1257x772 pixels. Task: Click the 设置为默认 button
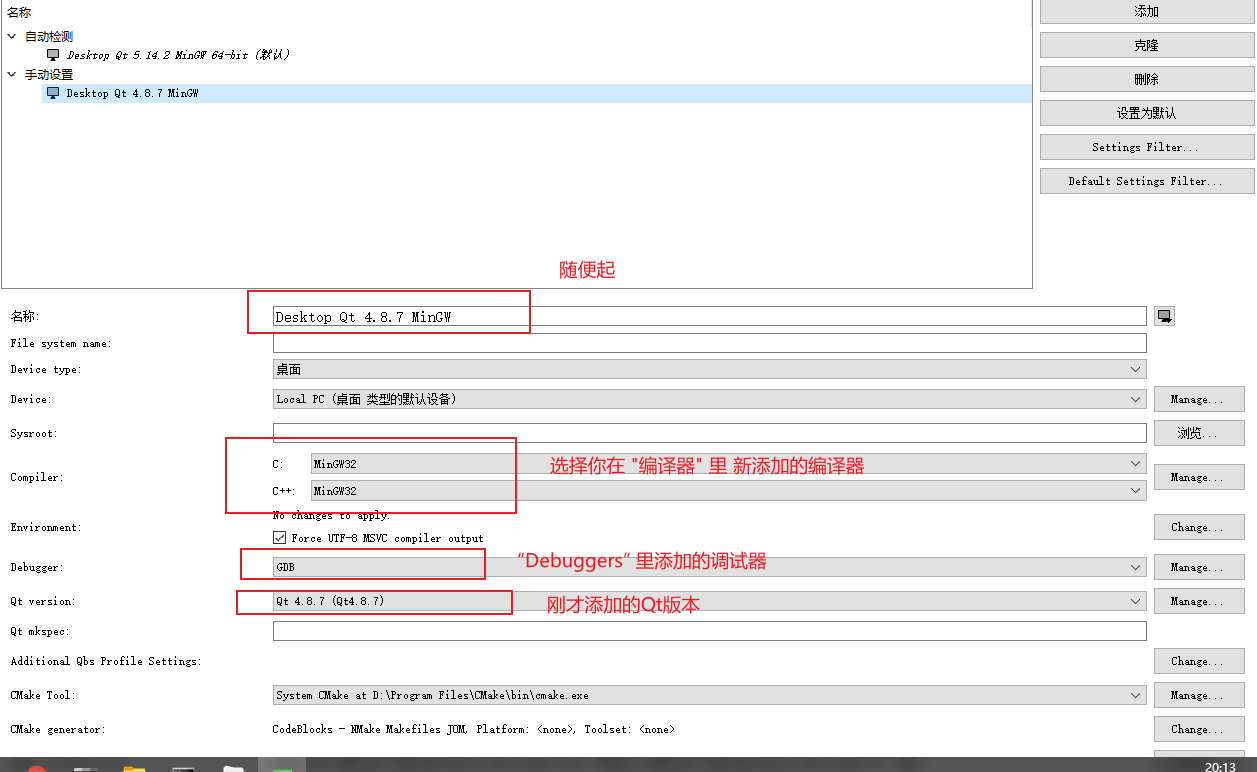coord(1147,113)
